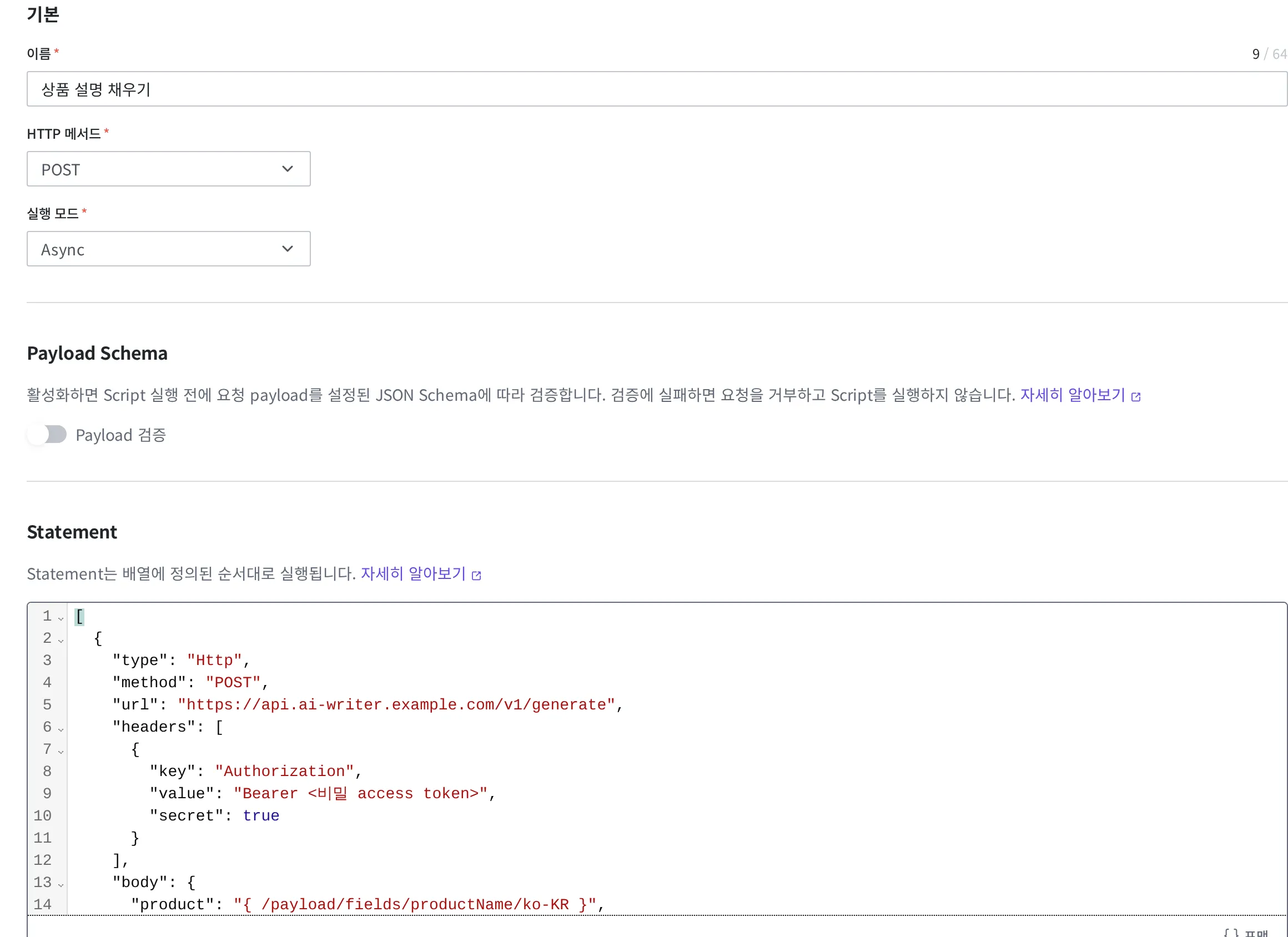Click the Bearer access token value string
Screen dimensions: 1288x937
pyautogui.click(x=361, y=793)
